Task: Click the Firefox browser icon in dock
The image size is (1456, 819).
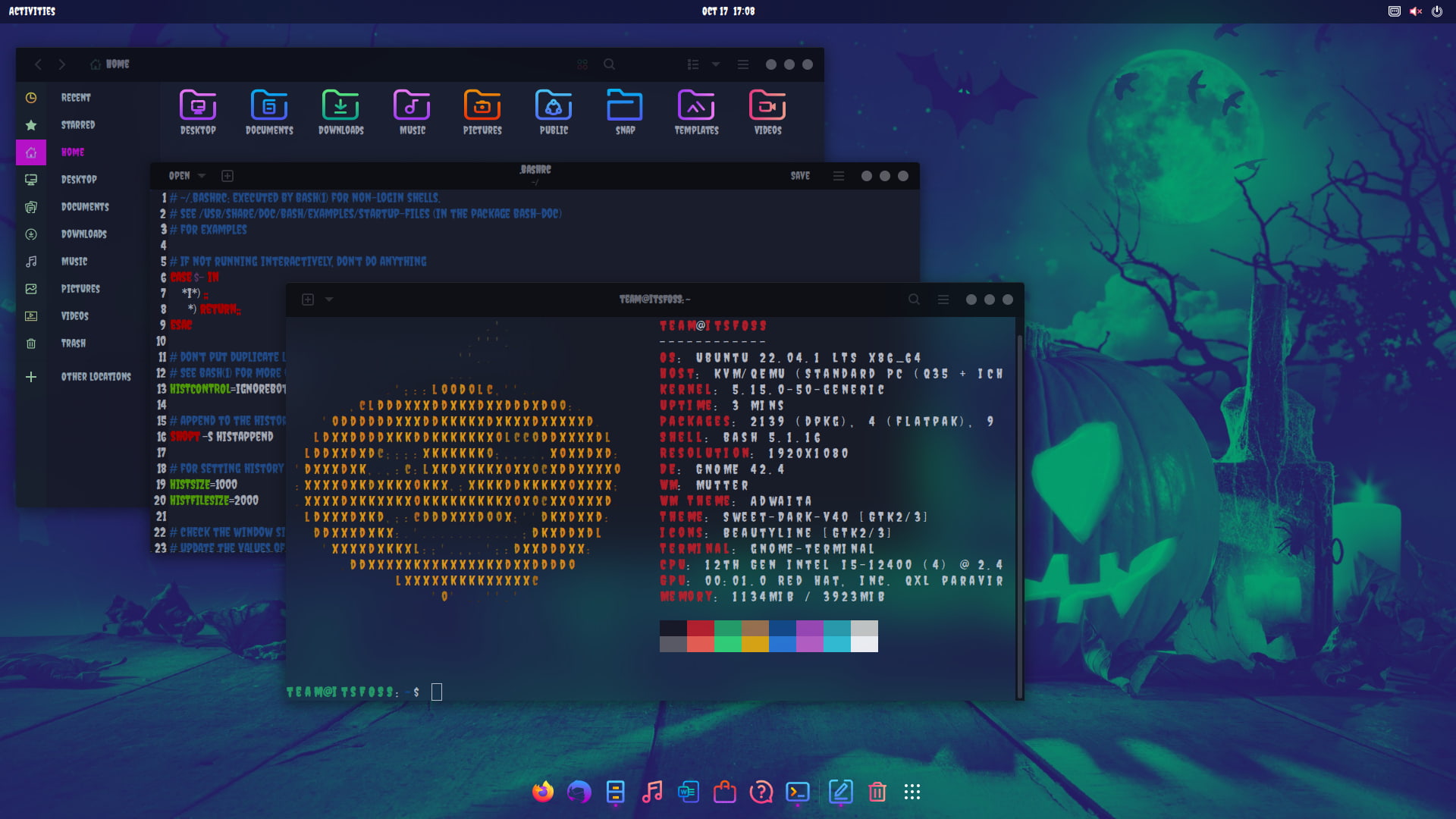Action: coord(543,792)
